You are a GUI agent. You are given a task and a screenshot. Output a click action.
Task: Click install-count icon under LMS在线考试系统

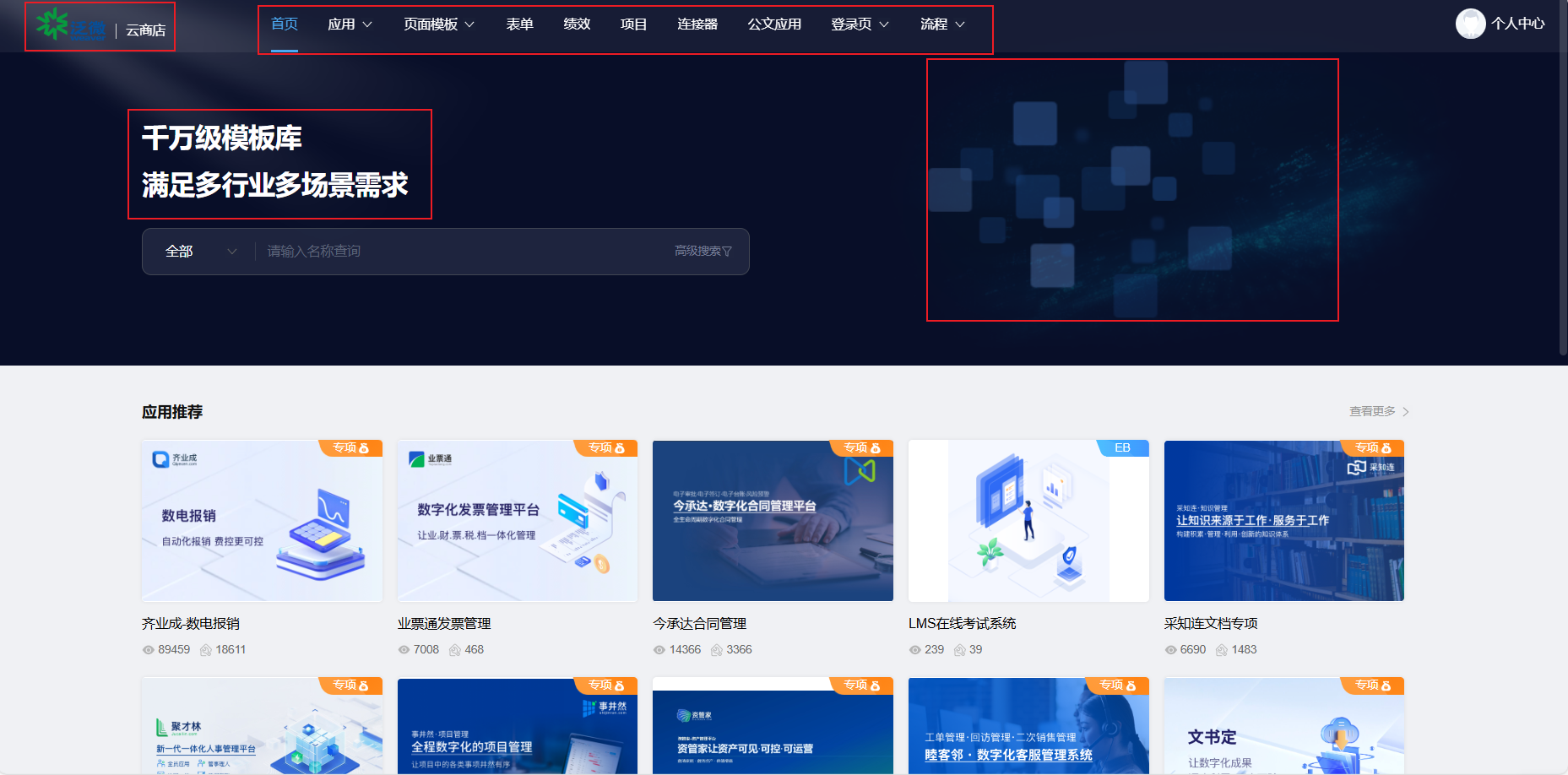pyautogui.click(x=960, y=650)
